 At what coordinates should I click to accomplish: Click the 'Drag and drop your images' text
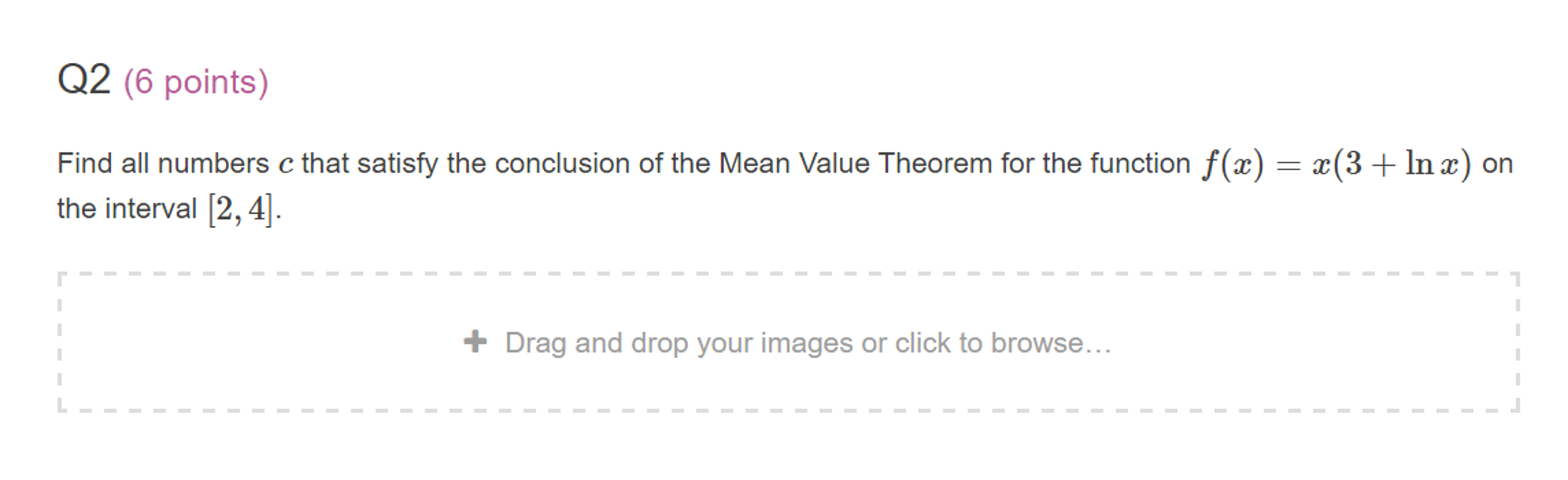(x=690, y=343)
